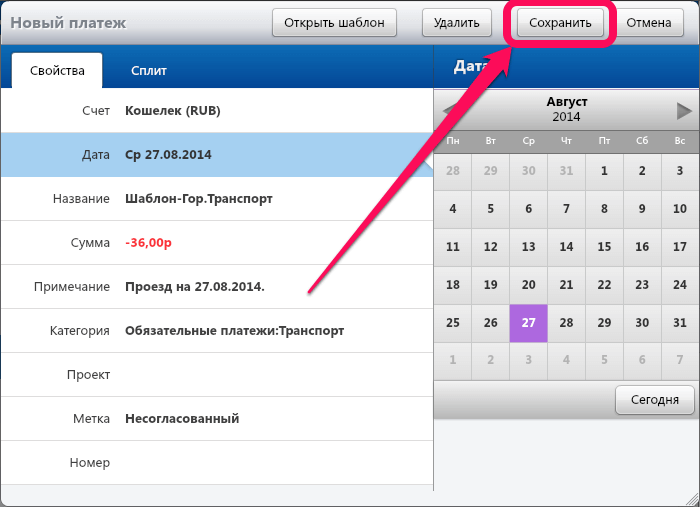Edit the Сумма value -36,00р
Viewport: 700px width, 507px height.
[x=217, y=243]
